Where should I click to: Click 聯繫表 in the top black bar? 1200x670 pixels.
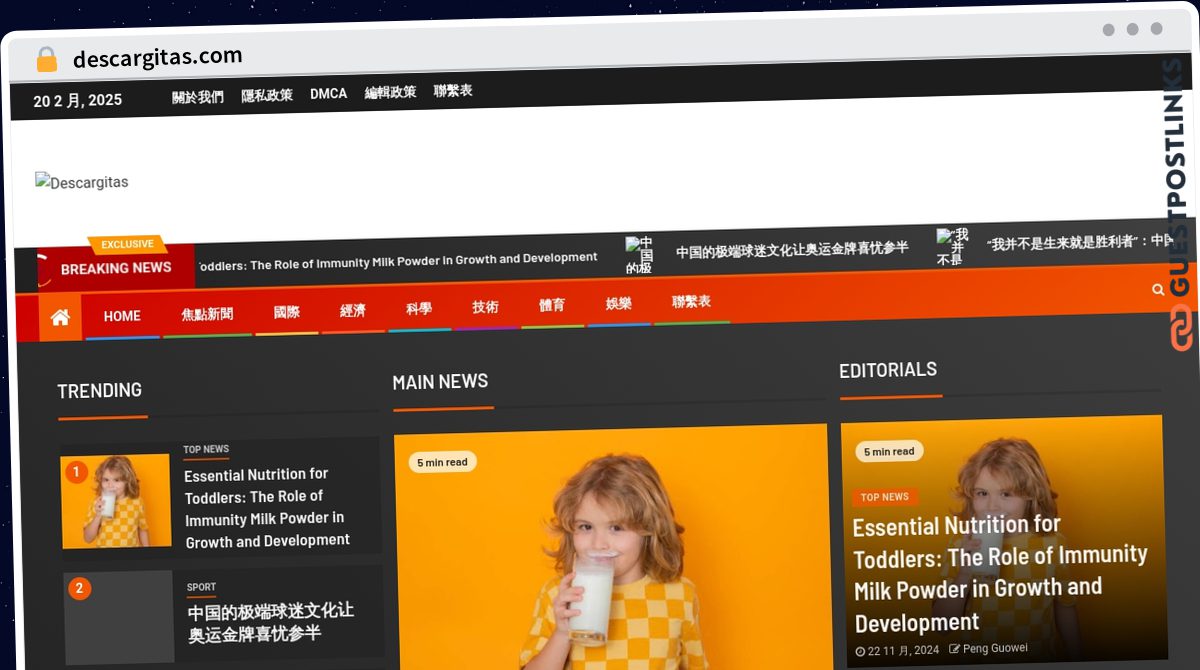pos(453,91)
